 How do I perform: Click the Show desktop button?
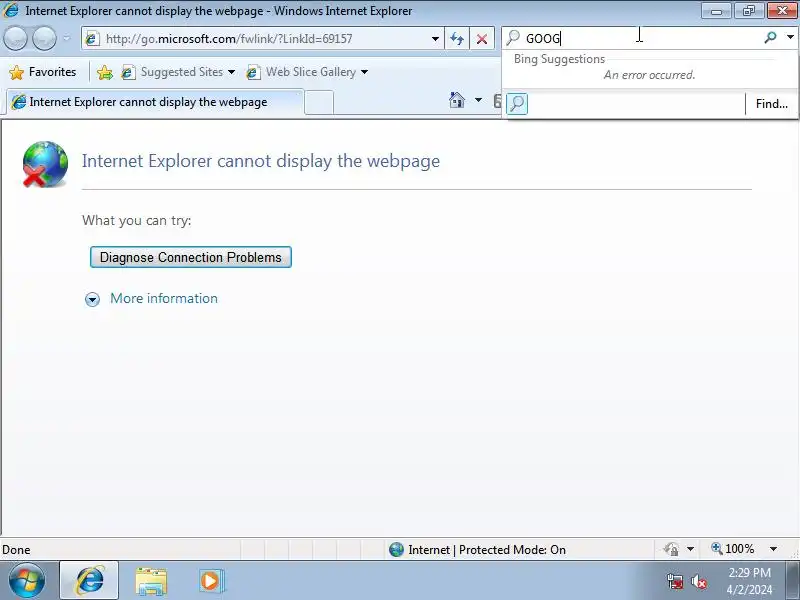(x=792, y=581)
